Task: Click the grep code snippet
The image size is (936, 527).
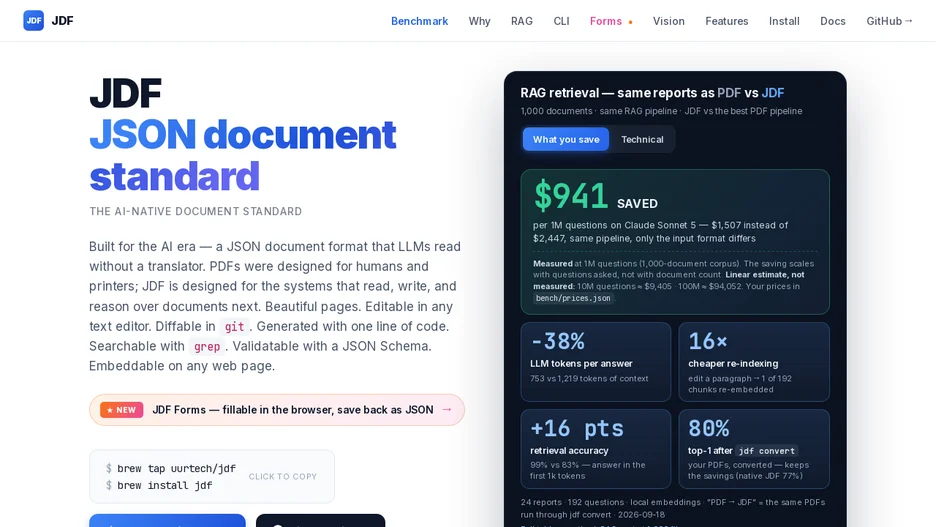Action: tap(207, 346)
